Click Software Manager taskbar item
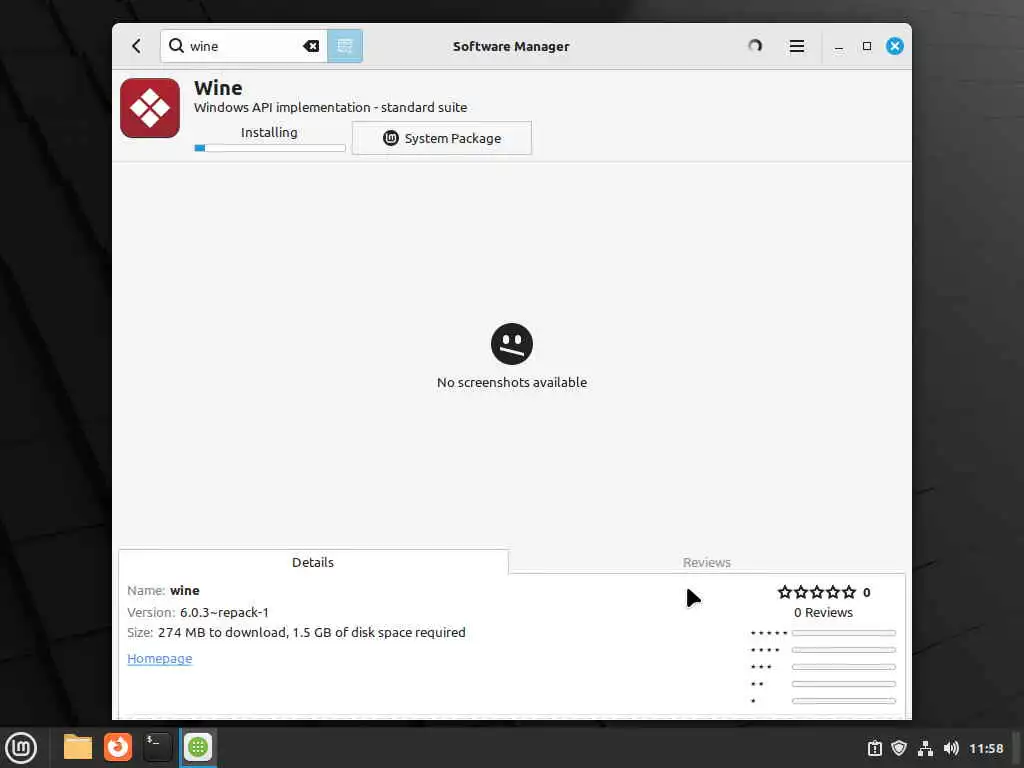Viewport: 1024px width, 768px height. point(198,747)
